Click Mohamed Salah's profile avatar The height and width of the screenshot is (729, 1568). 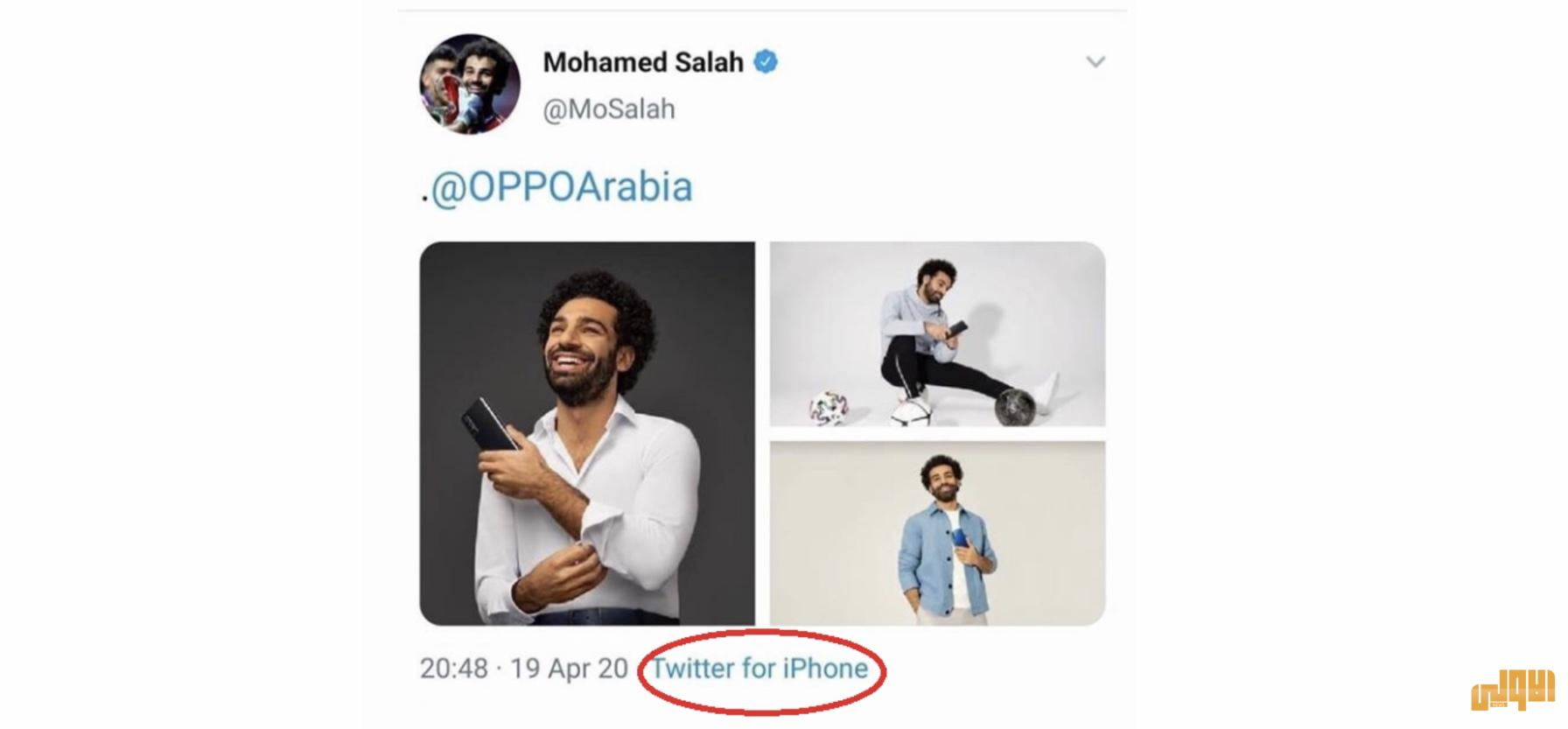click(470, 85)
